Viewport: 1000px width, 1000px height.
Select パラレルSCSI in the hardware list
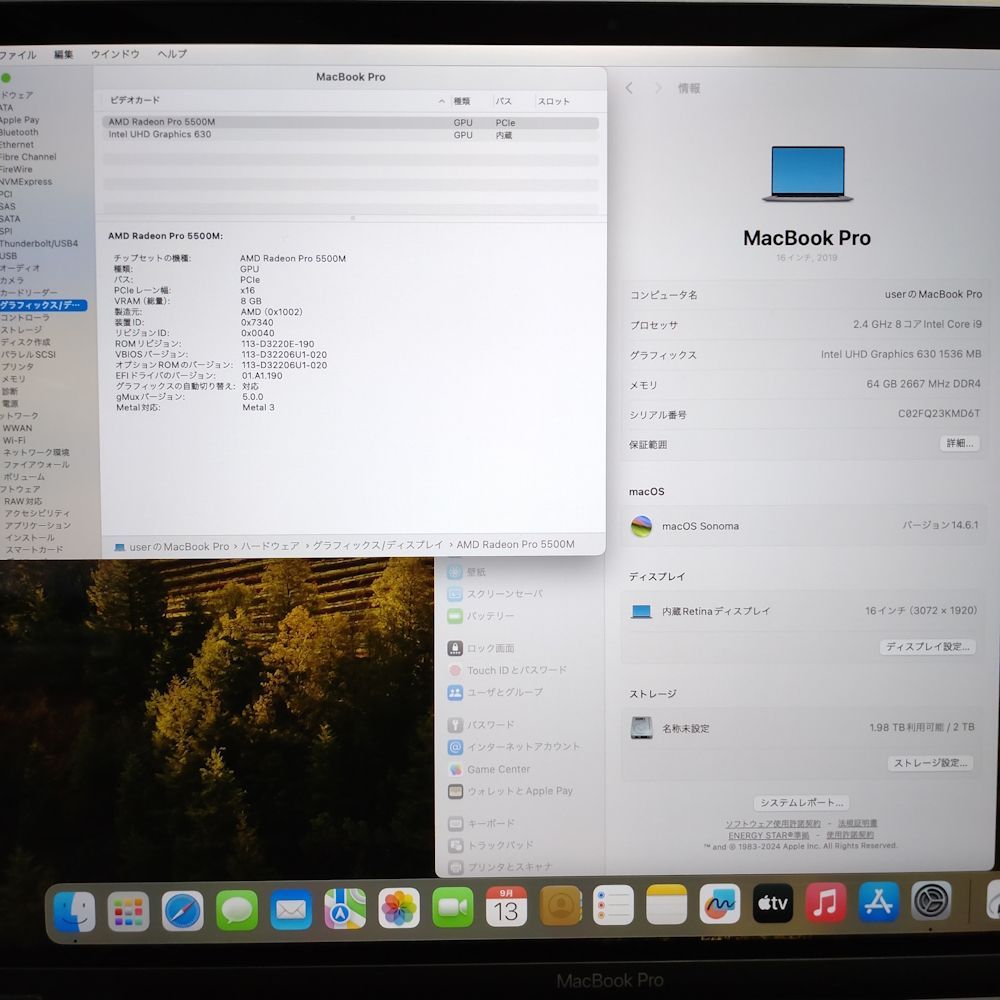28,355
